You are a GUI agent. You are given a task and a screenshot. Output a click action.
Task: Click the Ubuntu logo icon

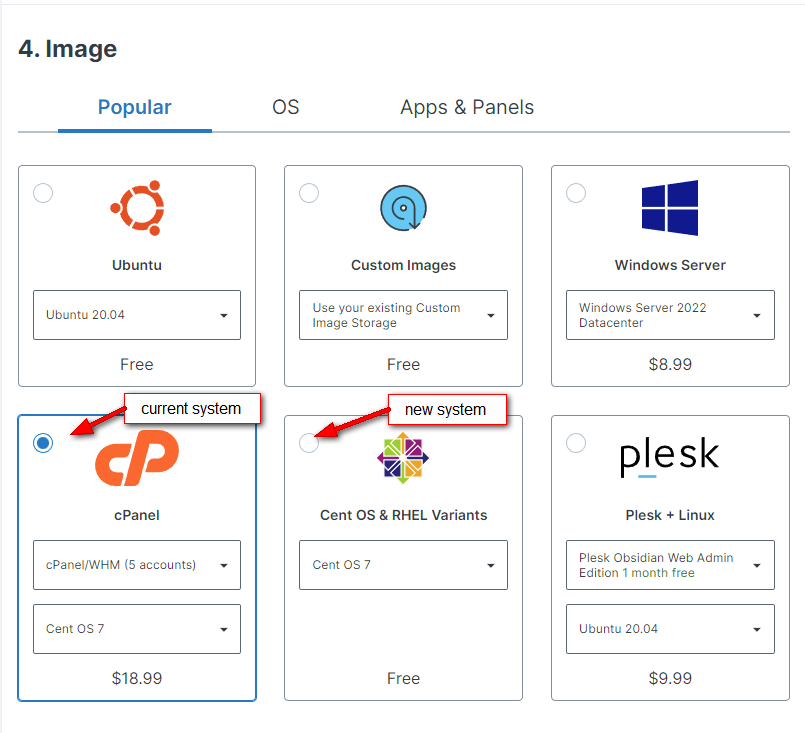tap(137, 207)
